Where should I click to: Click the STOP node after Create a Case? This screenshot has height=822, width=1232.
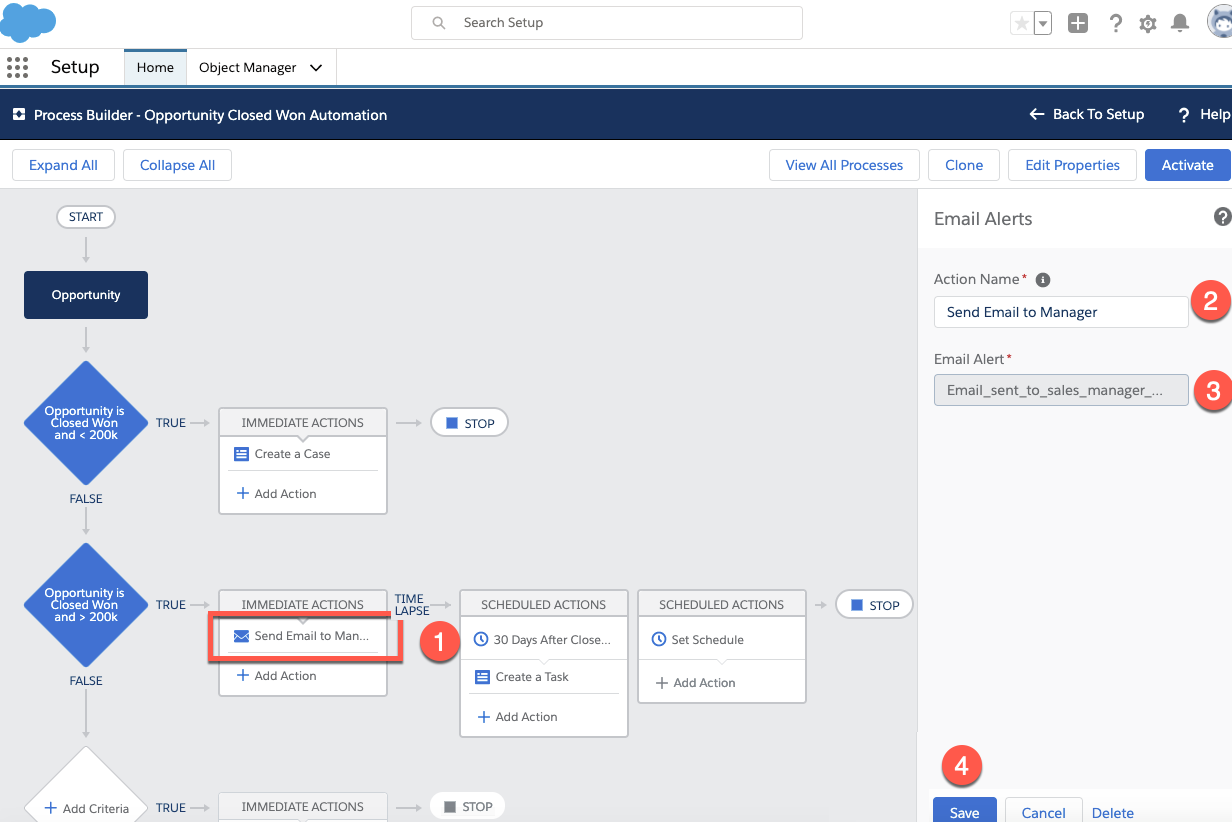pos(469,423)
